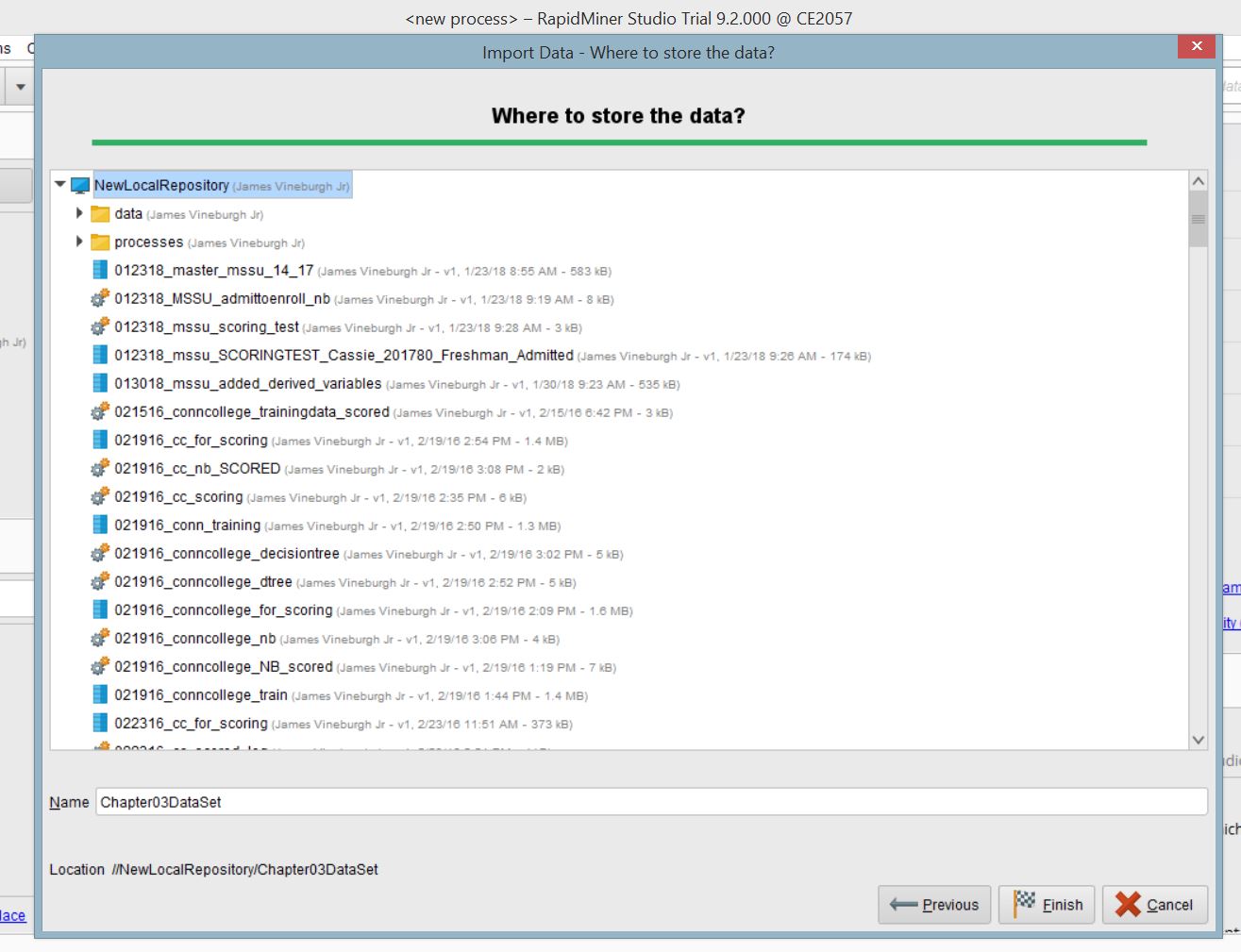
Task: Select the 021516_conncollege_trainingdata_scored process icon
Action: coord(100,412)
